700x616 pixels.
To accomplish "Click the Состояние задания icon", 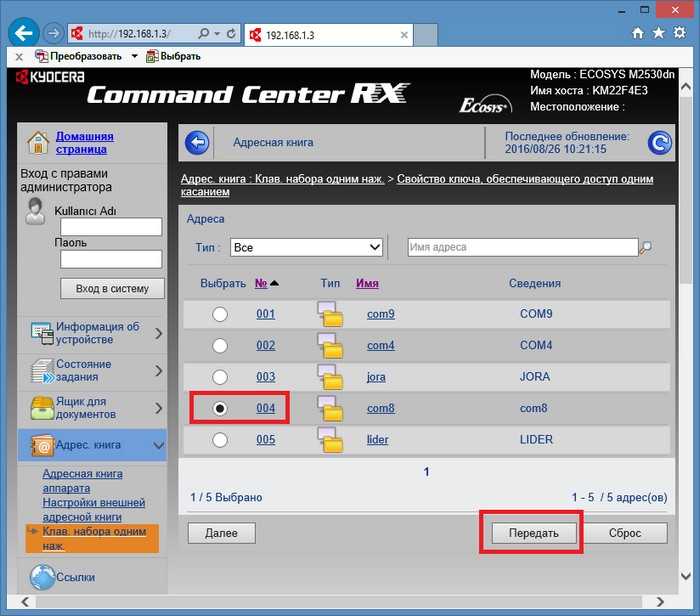I will click(42, 371).
